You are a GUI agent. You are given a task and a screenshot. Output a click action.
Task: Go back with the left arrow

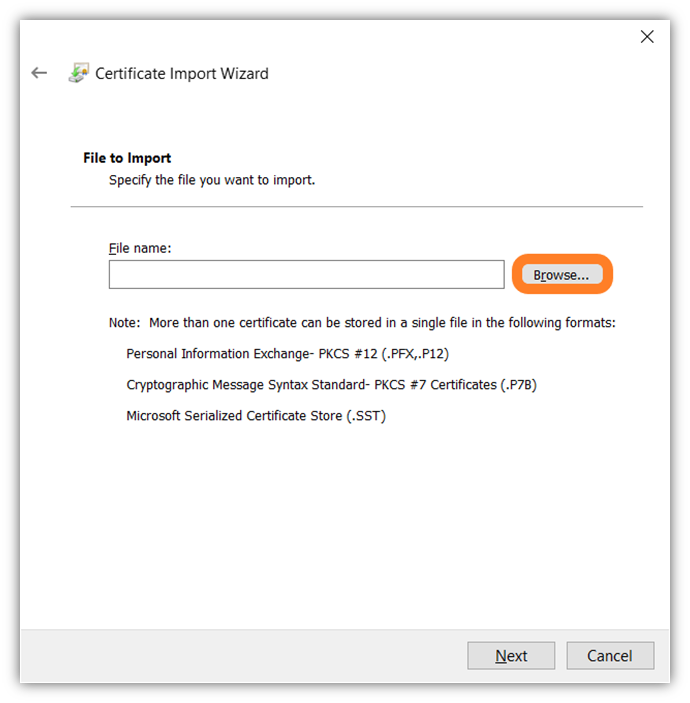click(39, 73)
